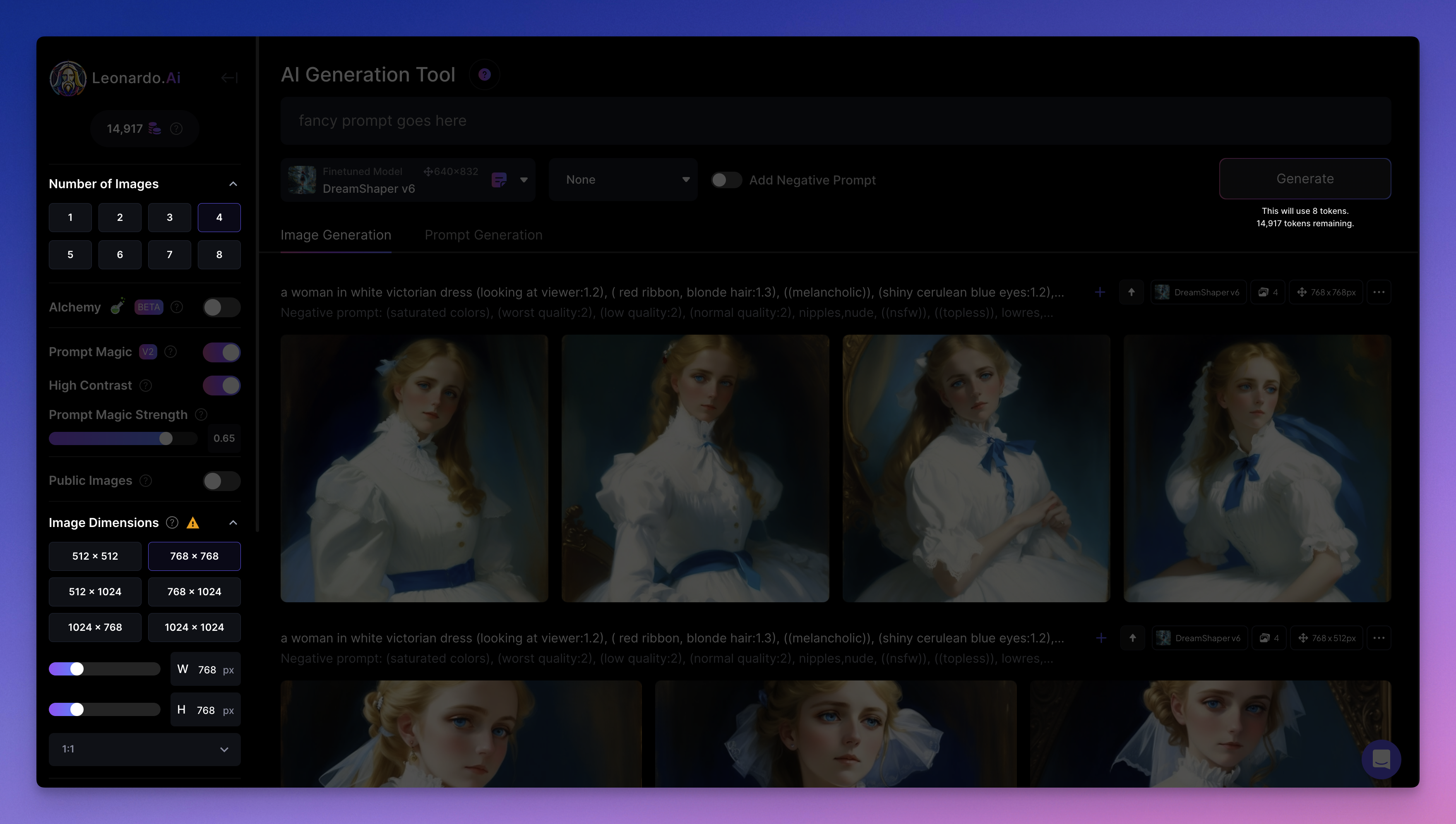Open first Victorian woman image thumbnail
The width and height of the screenshot is (1456, 824).
coord(414,469)
